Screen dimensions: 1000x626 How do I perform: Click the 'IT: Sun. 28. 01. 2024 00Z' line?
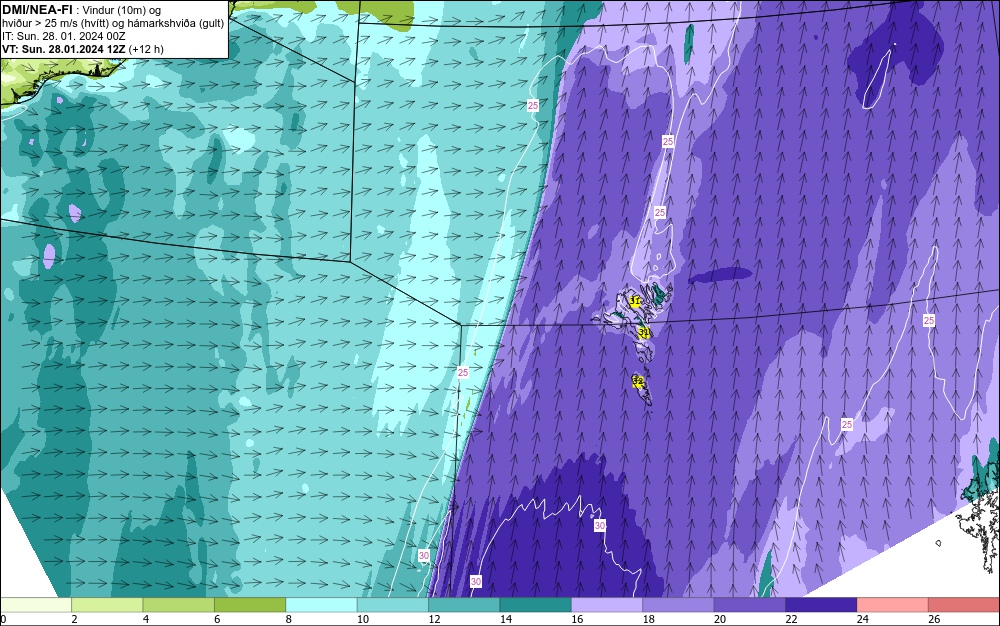64,36
